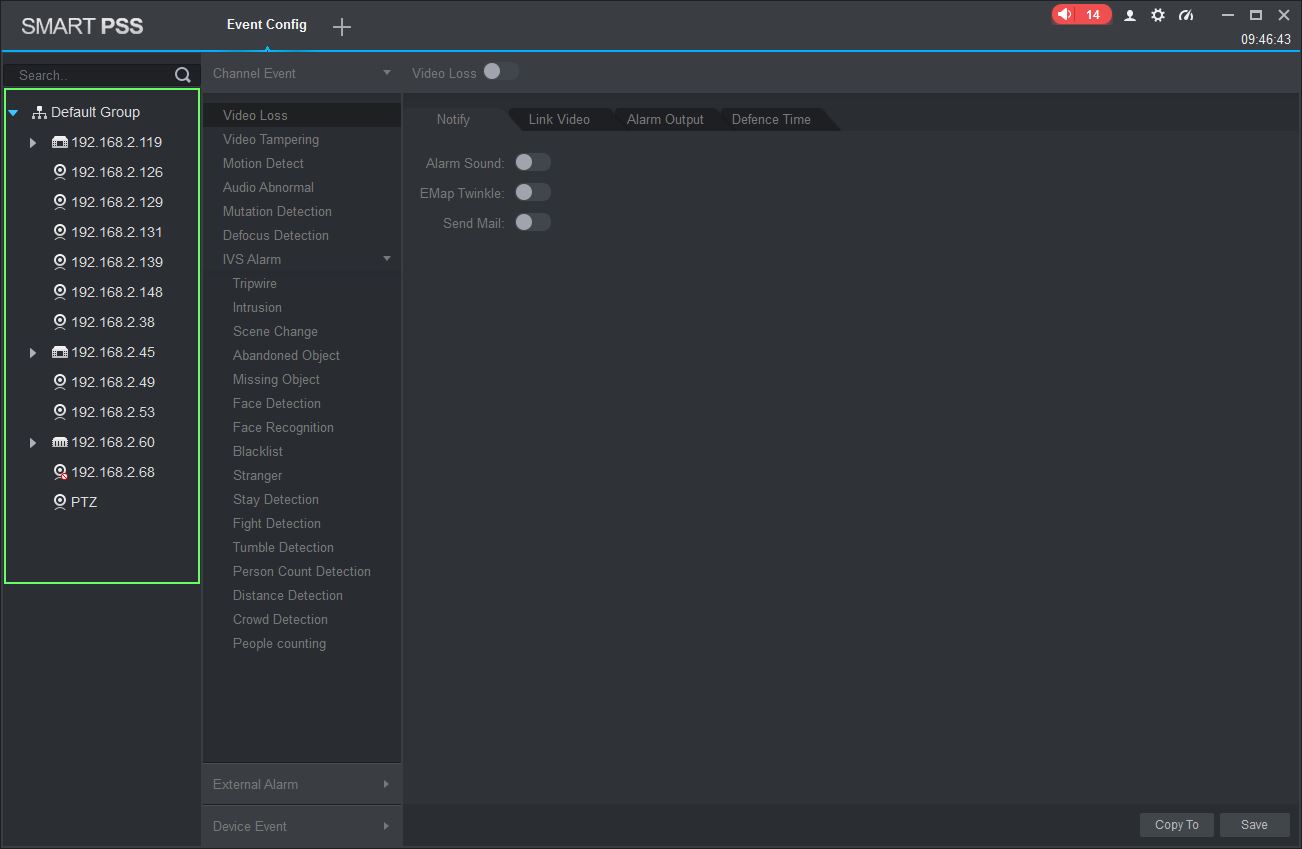1302x849 pixels.
Task: Select the Tumble Detection alarm
Action: (301, 547)
